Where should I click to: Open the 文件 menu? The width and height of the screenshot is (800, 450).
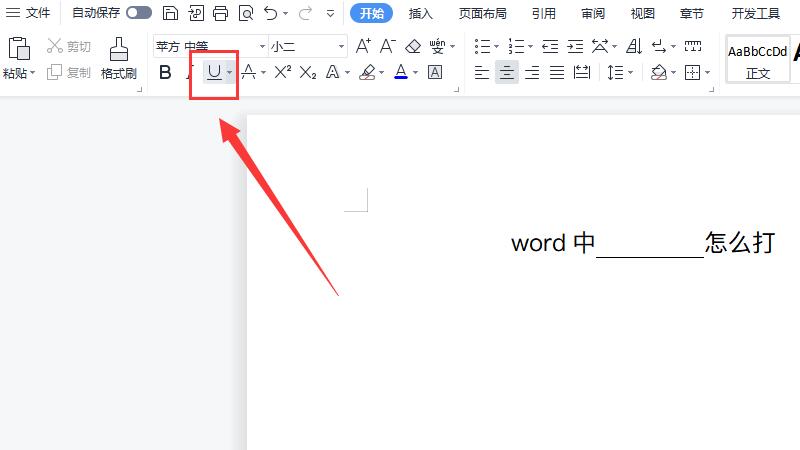click(29, 13)
